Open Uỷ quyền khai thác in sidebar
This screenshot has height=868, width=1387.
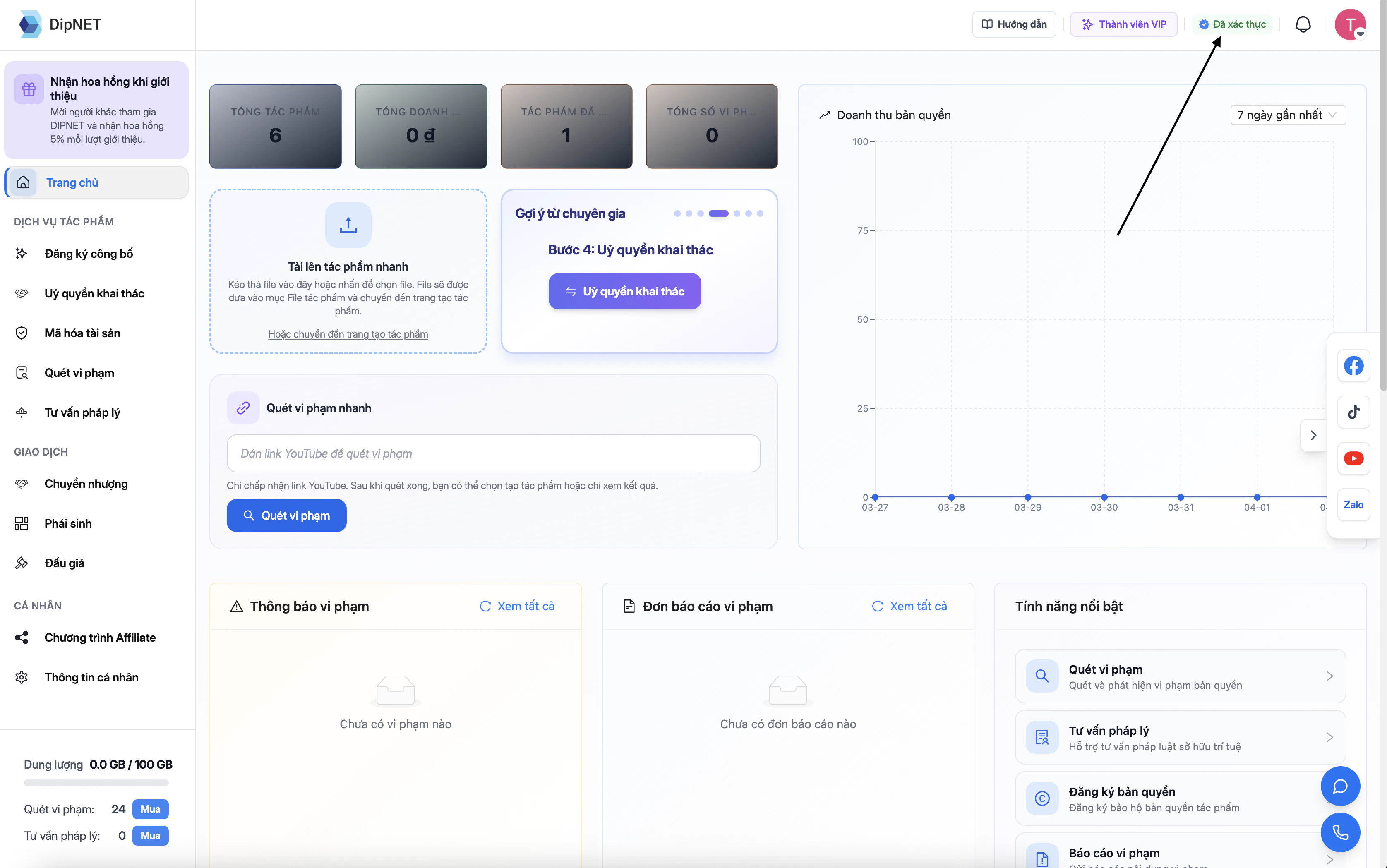pos(96,293)
